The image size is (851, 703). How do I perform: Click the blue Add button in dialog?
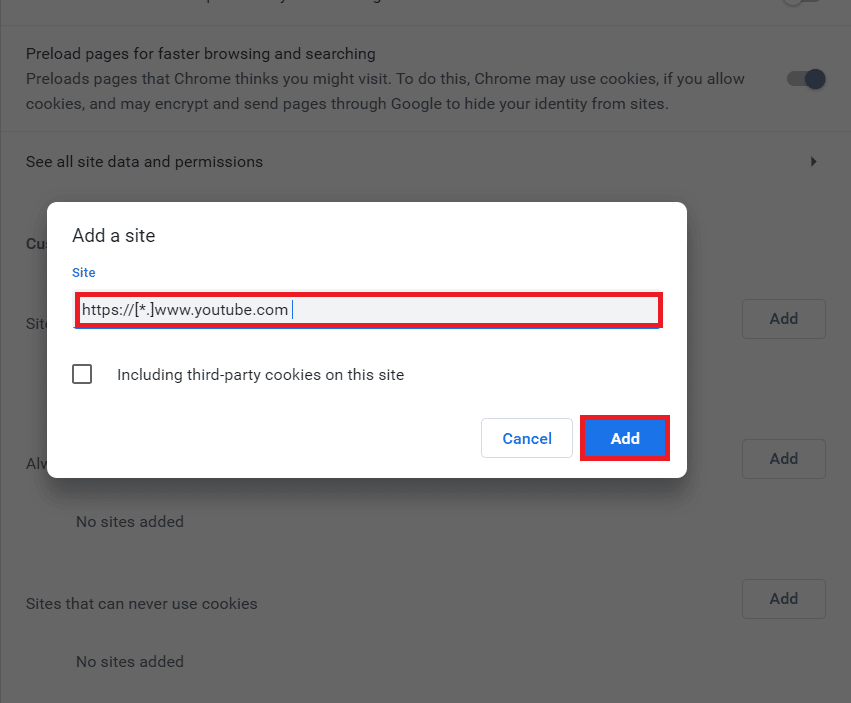coord(625,438)
